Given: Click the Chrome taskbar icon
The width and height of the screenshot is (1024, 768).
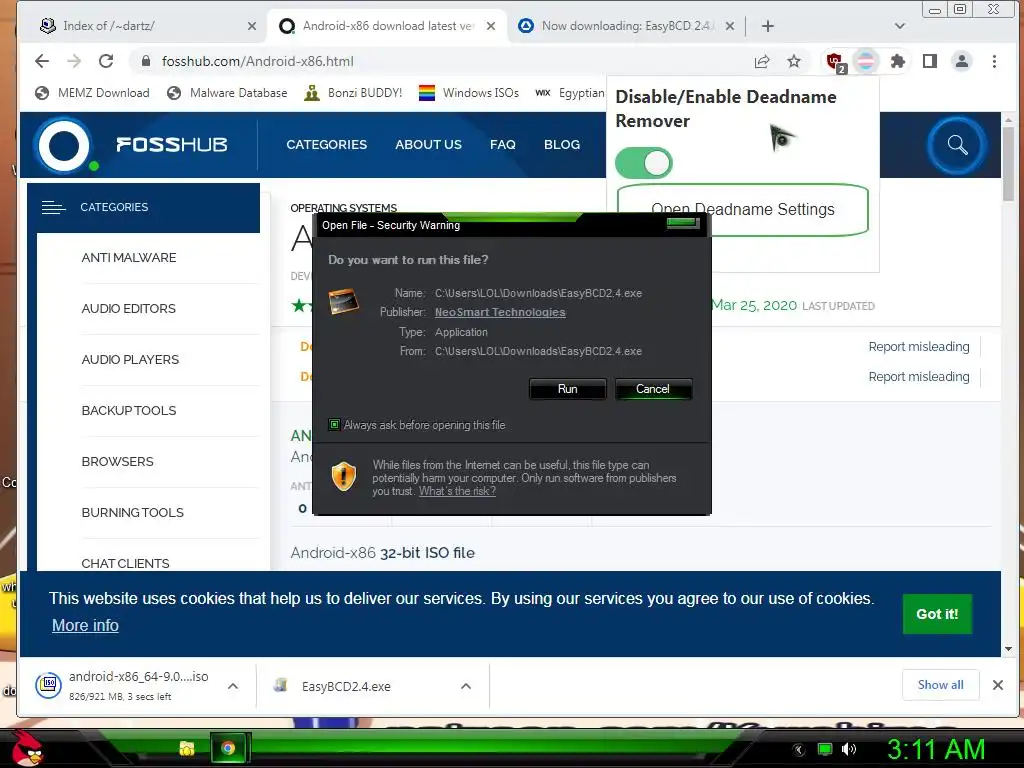Looking at the screenshot, I should pyautogui.click(x=228, y=748).
